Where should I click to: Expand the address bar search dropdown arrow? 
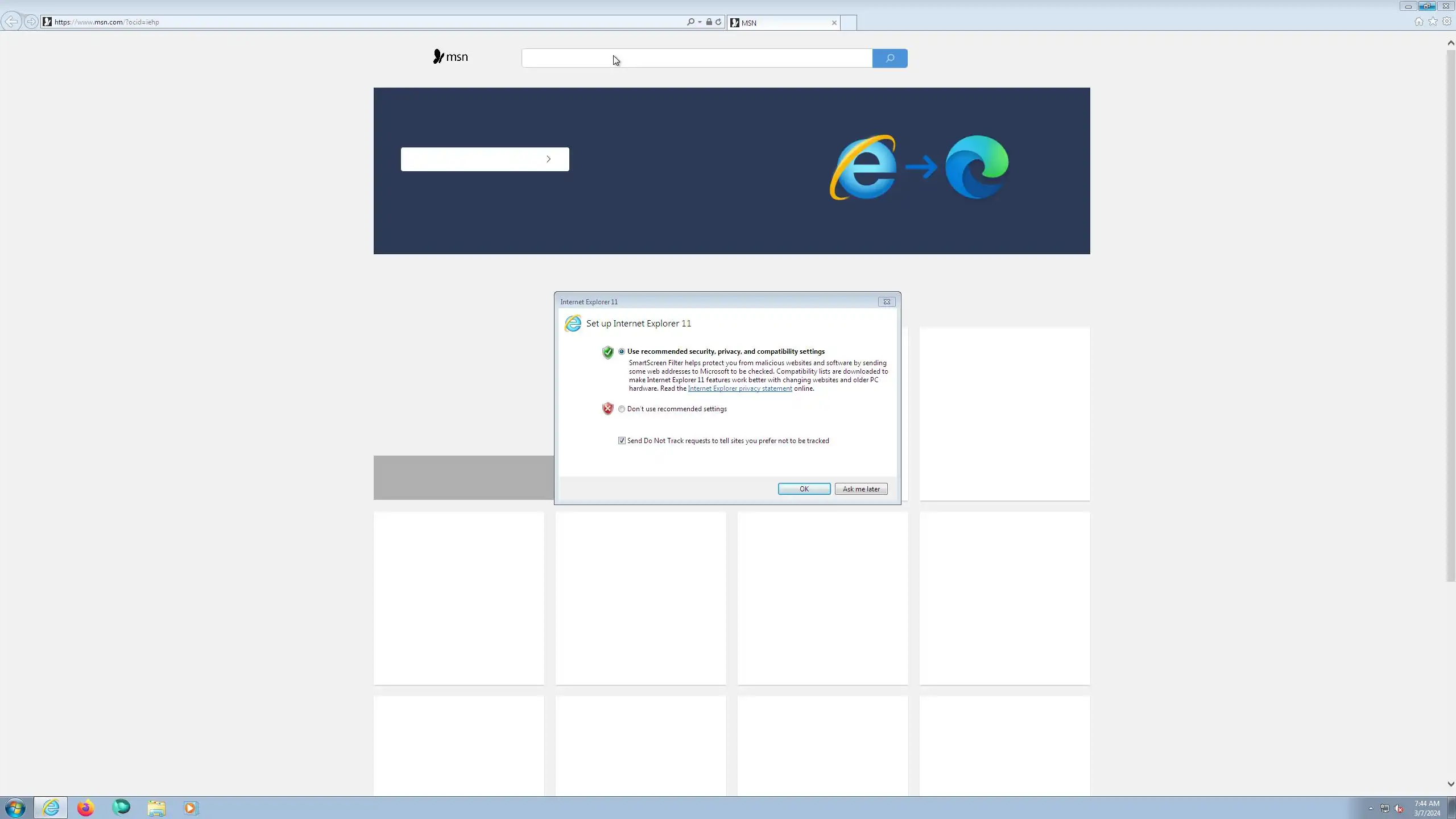pos(700,22)
